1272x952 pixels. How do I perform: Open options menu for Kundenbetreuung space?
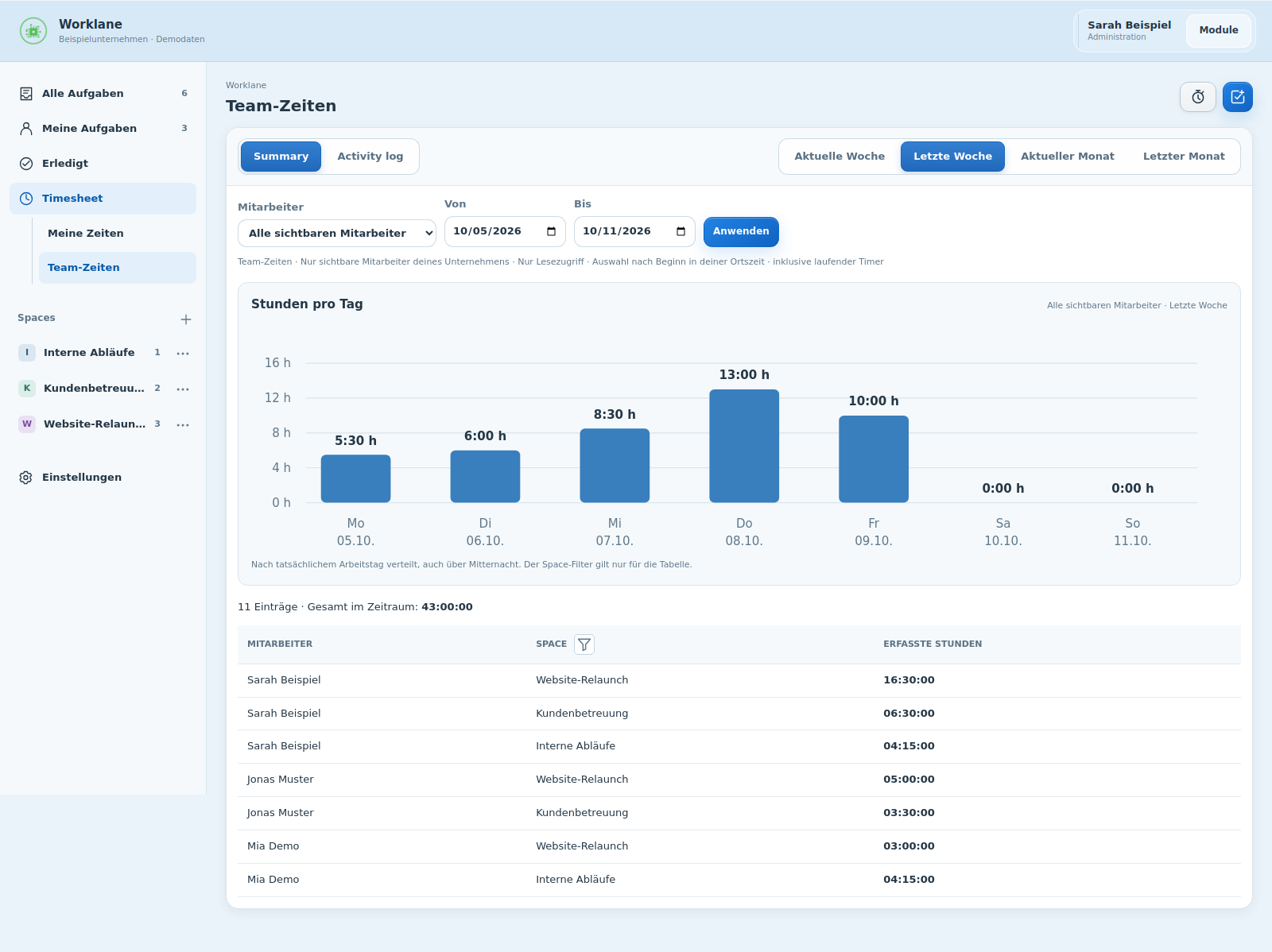click(x=183, y=389)
